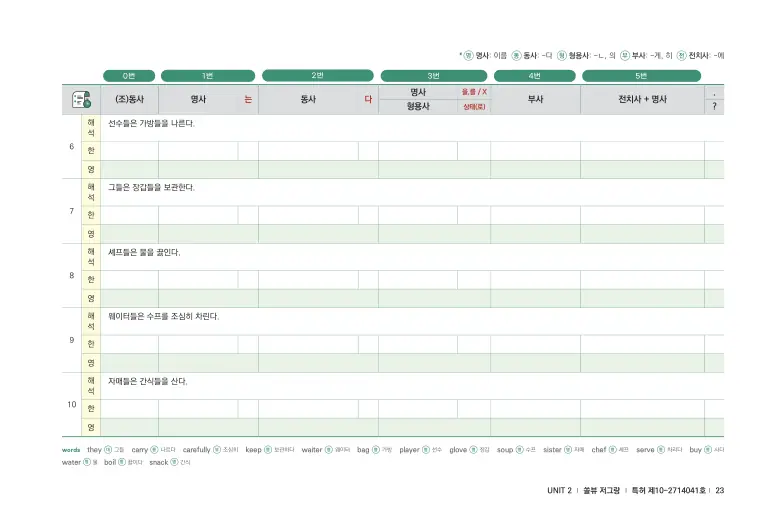This screenshot has height=521, width=757.
Task: Click the '한' label in row 6
Action: pos(91,151)
